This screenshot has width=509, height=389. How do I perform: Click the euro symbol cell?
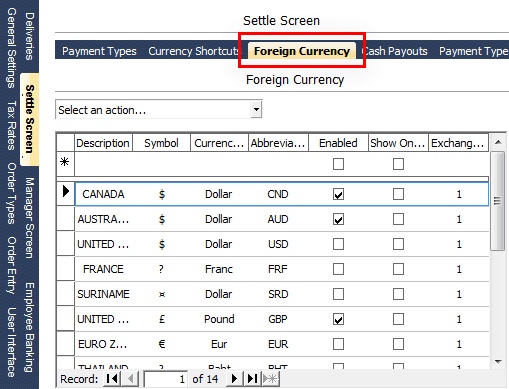click(x=162, y=344)
